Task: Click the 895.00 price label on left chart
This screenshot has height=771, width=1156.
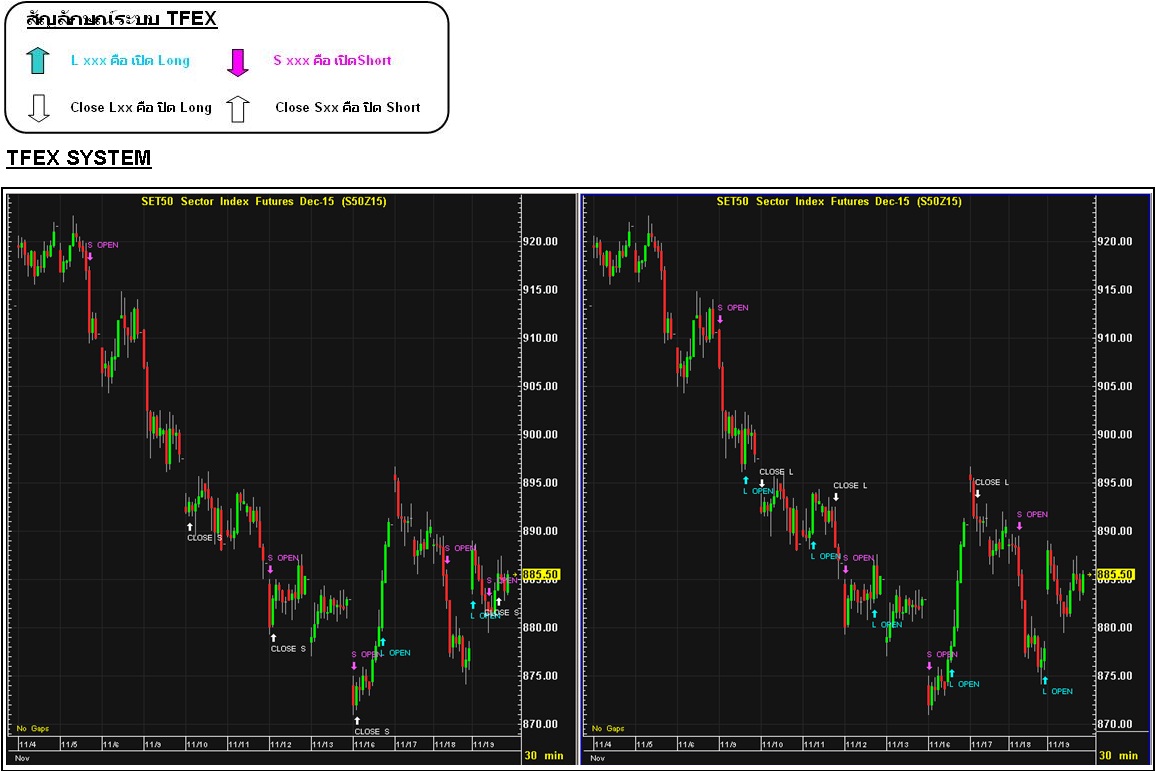Action: pos(540,483)
